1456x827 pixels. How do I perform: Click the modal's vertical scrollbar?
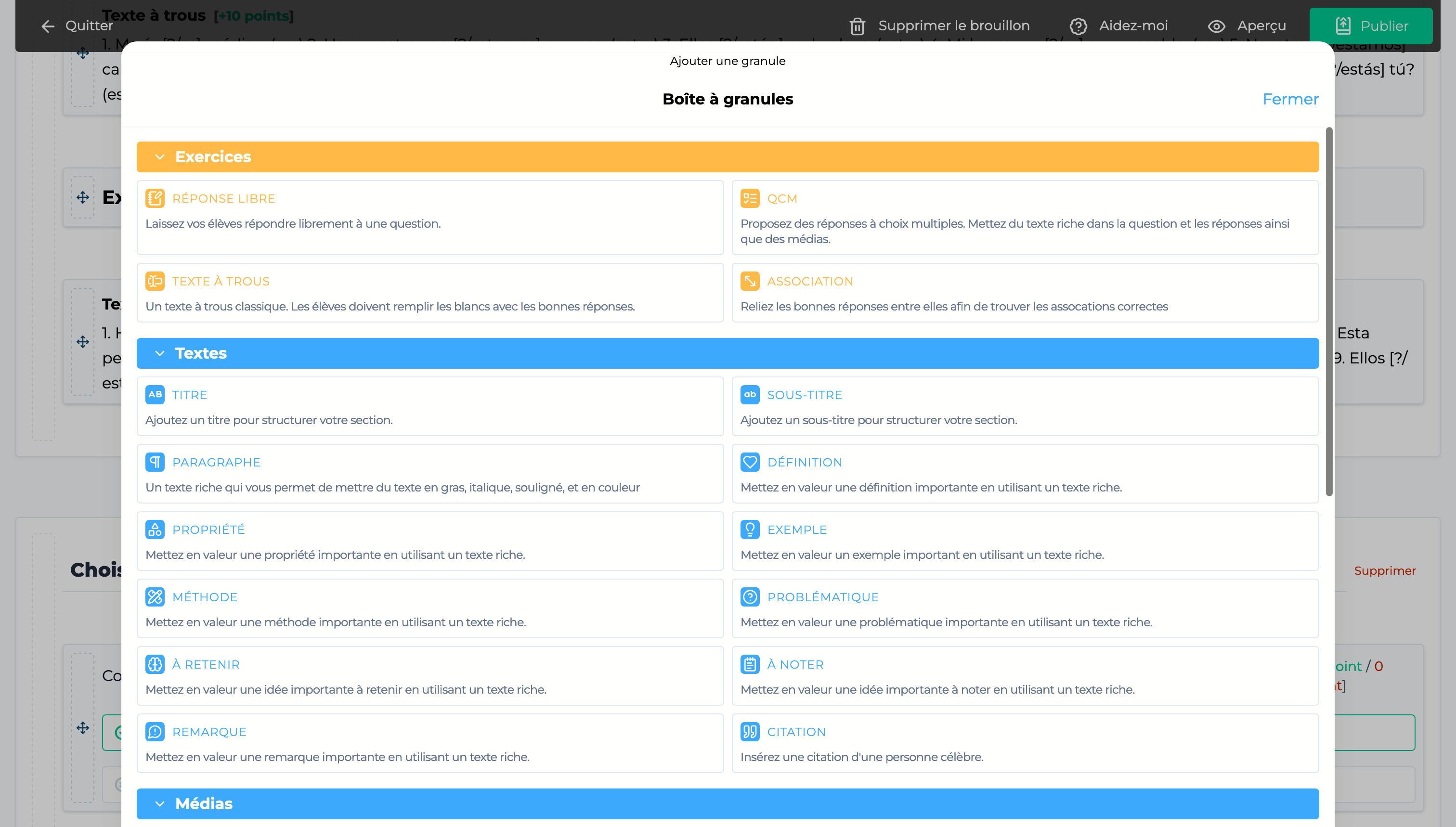point(1329,312)
